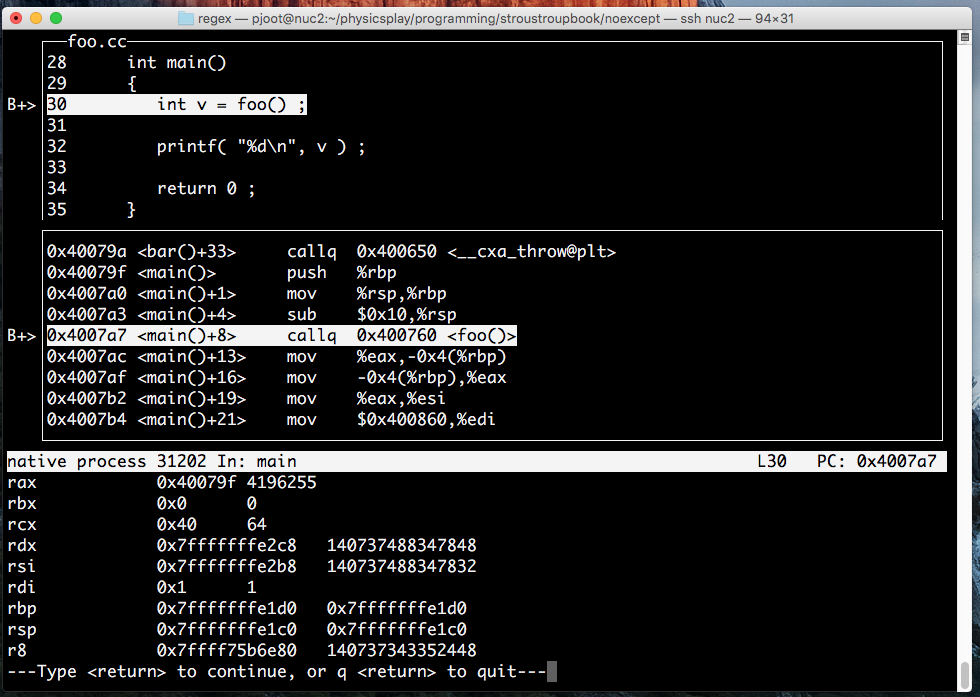The height and width of the screenshot is (697, 980).
Task: Click the terminal cursor after the quit prompt
Action: tap(552, 671)
